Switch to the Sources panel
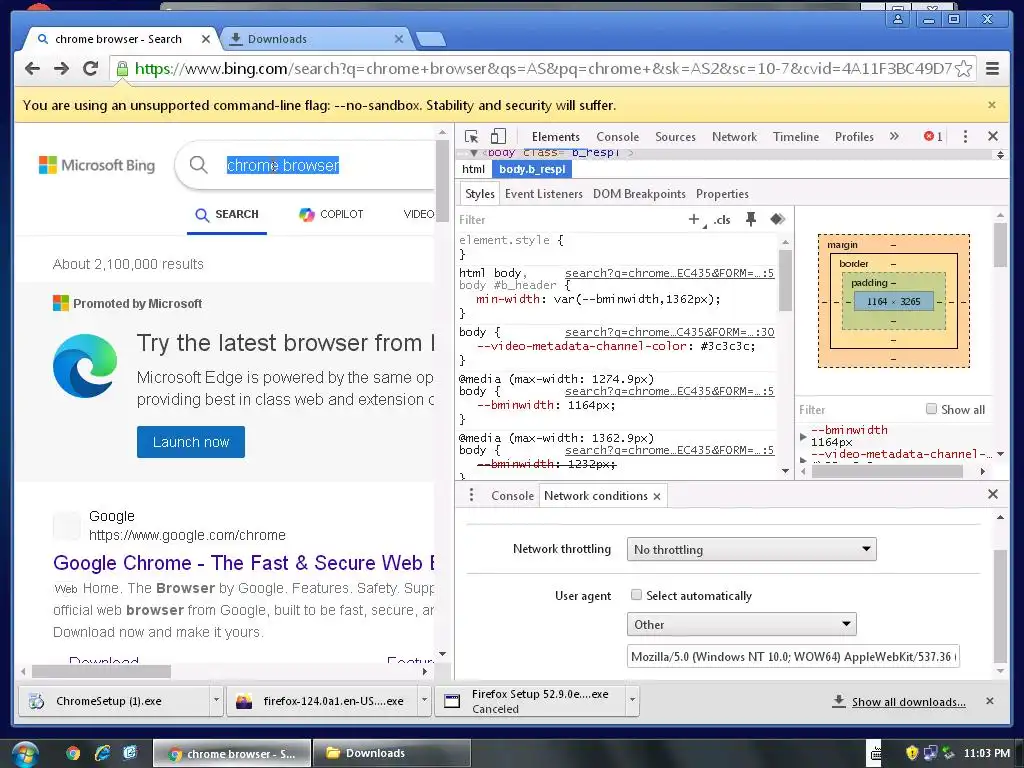Screen dimensions: 1024x768 tap(675, 136)
